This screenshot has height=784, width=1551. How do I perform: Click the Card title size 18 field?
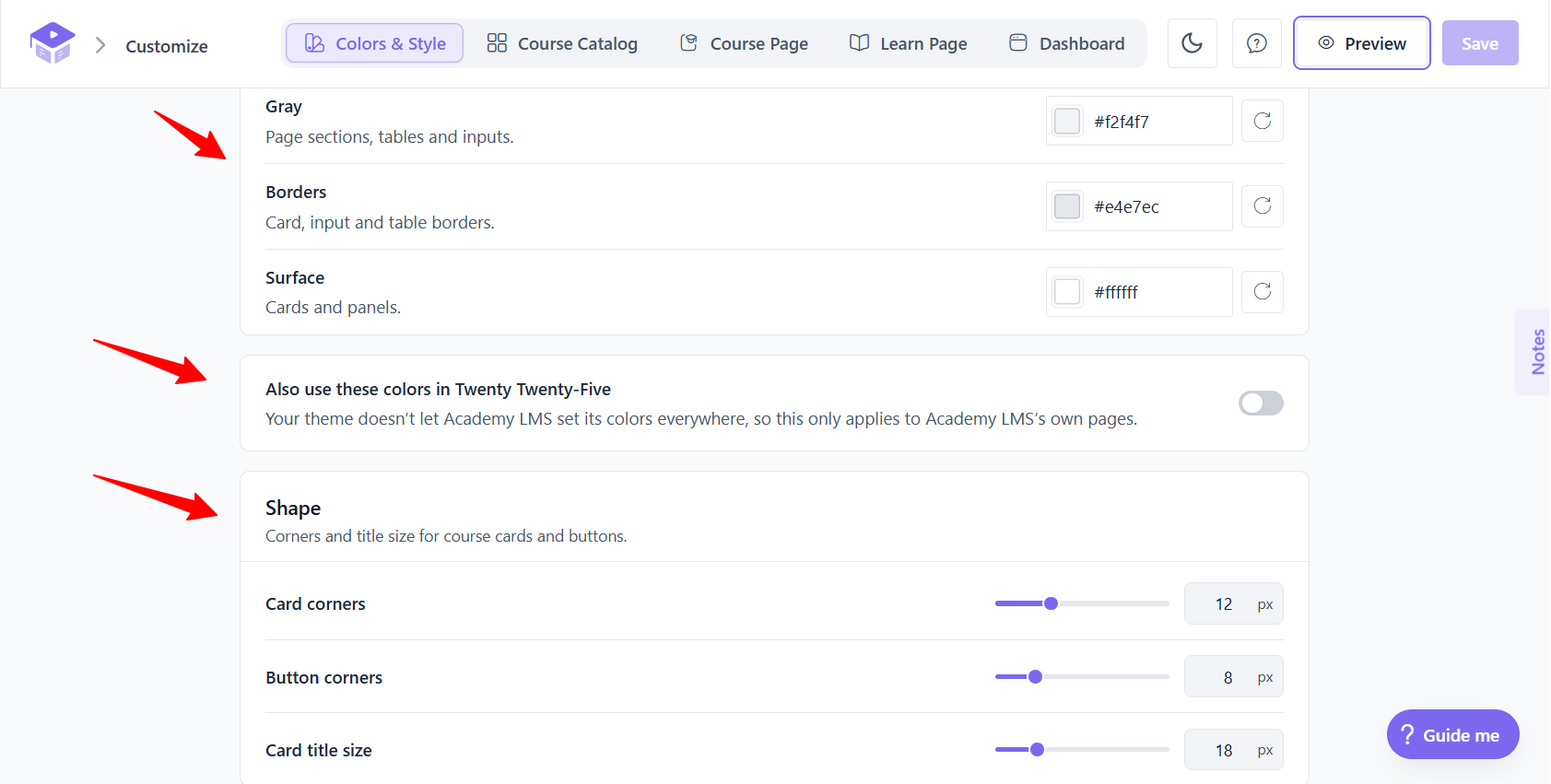pyautogui.click(x=1233, y=750)
